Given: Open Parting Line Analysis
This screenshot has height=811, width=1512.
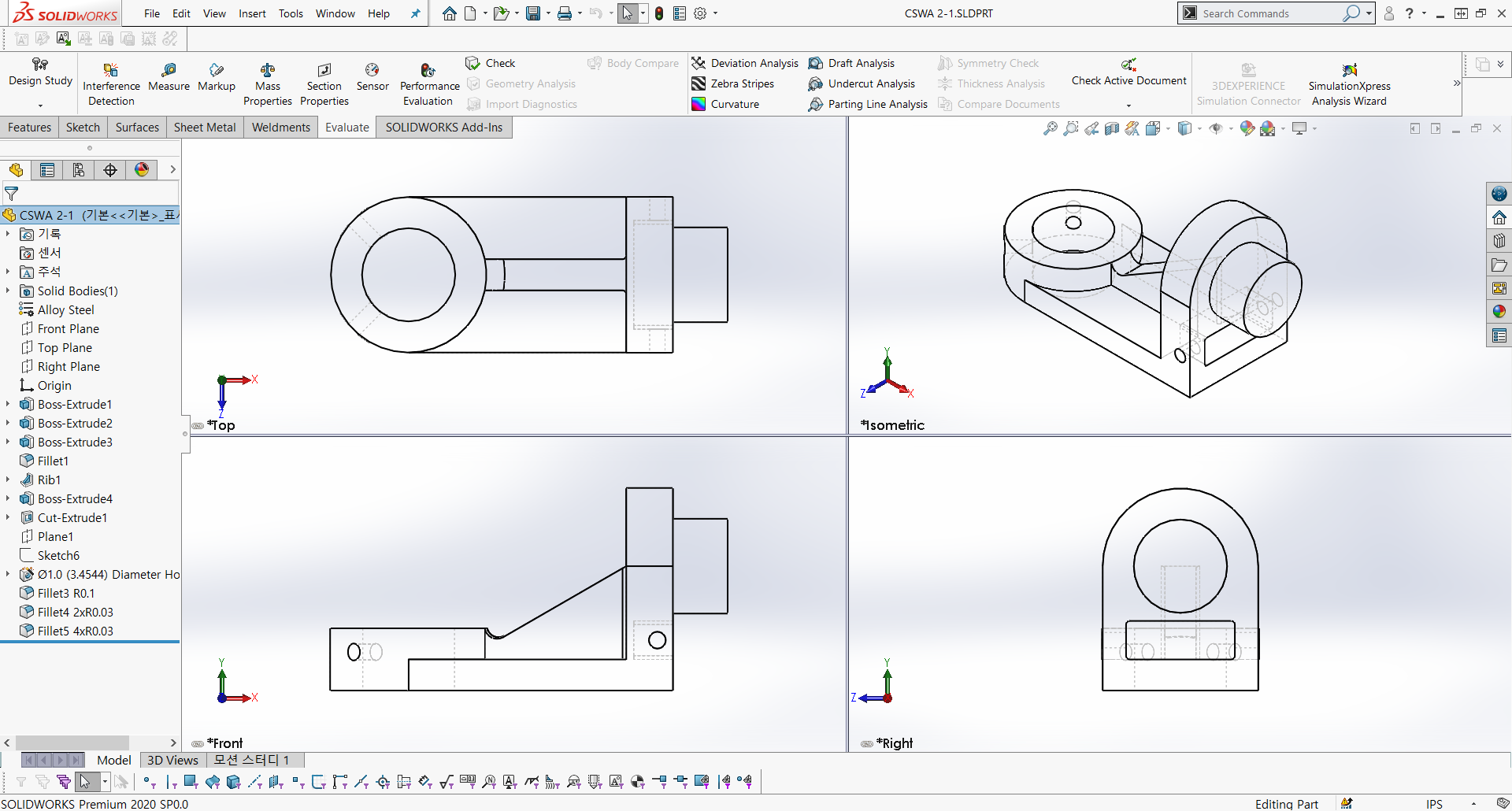Looking at the screenshot, I should click(868, 104).
